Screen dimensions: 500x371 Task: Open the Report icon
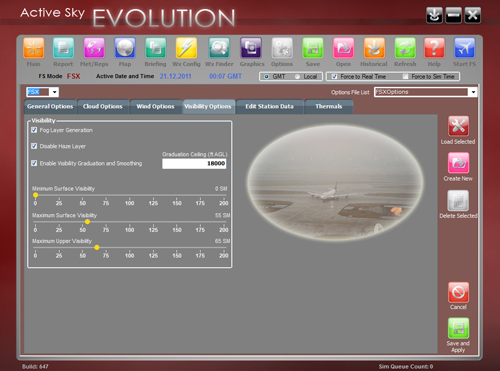click(63, 48)
